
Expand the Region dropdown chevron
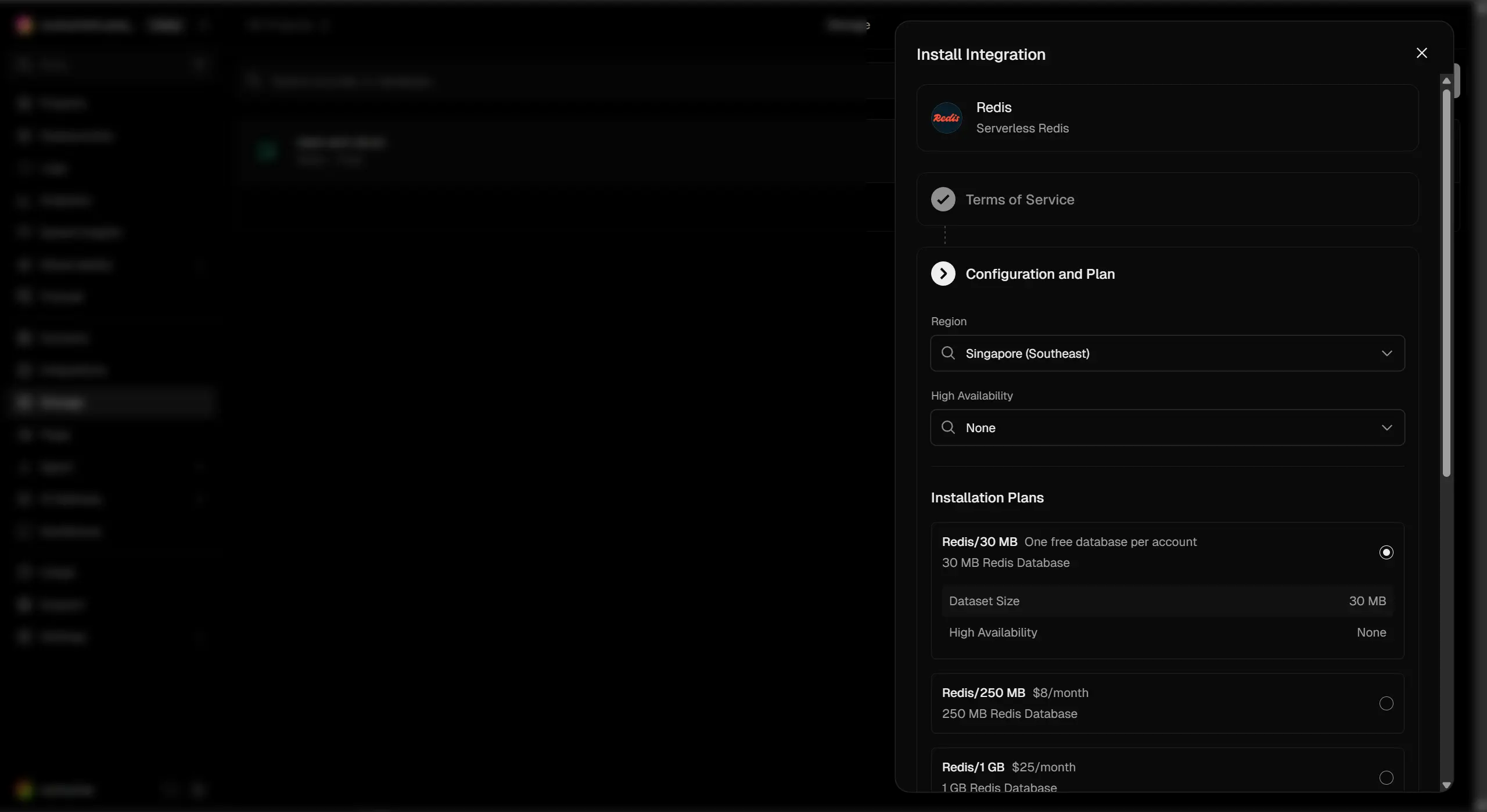click(1387, 353)
